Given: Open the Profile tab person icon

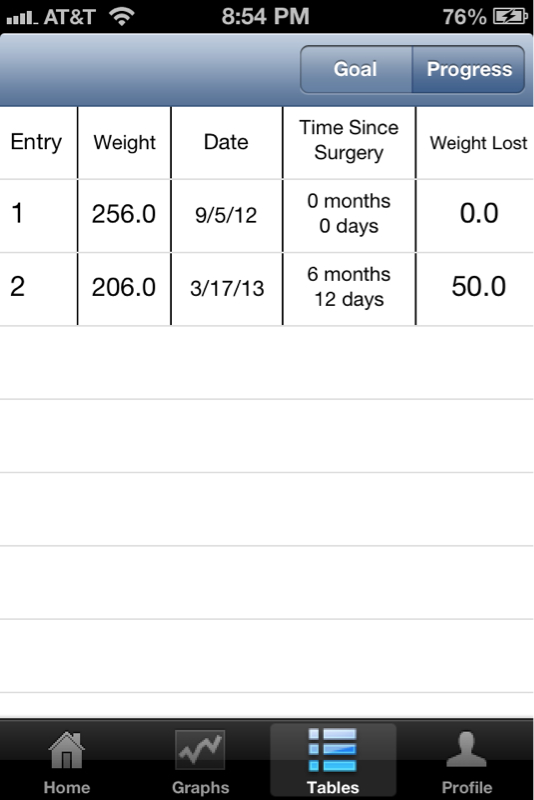Looking at the screenshot, I should coord(466,749).
